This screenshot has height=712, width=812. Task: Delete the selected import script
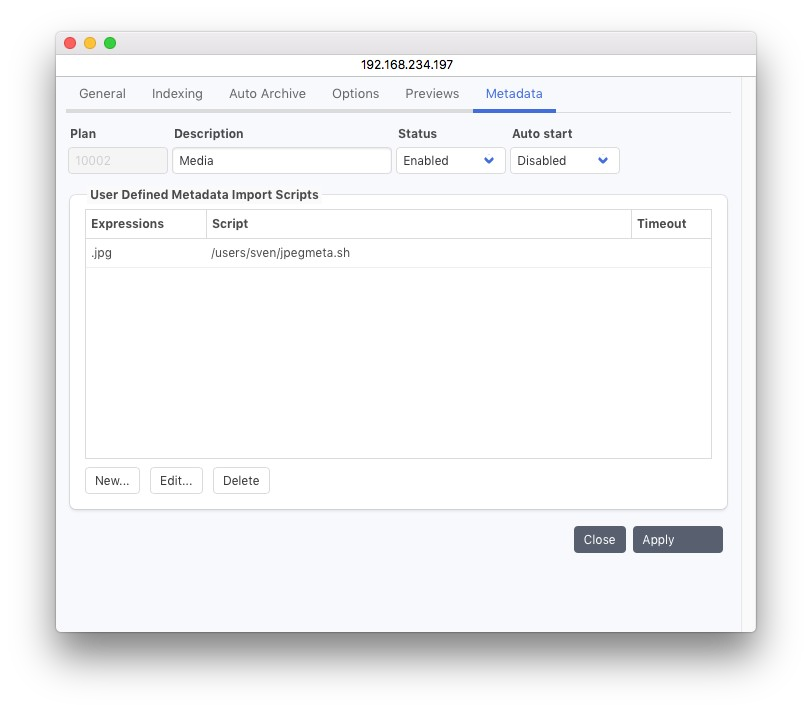coord(241,481)
